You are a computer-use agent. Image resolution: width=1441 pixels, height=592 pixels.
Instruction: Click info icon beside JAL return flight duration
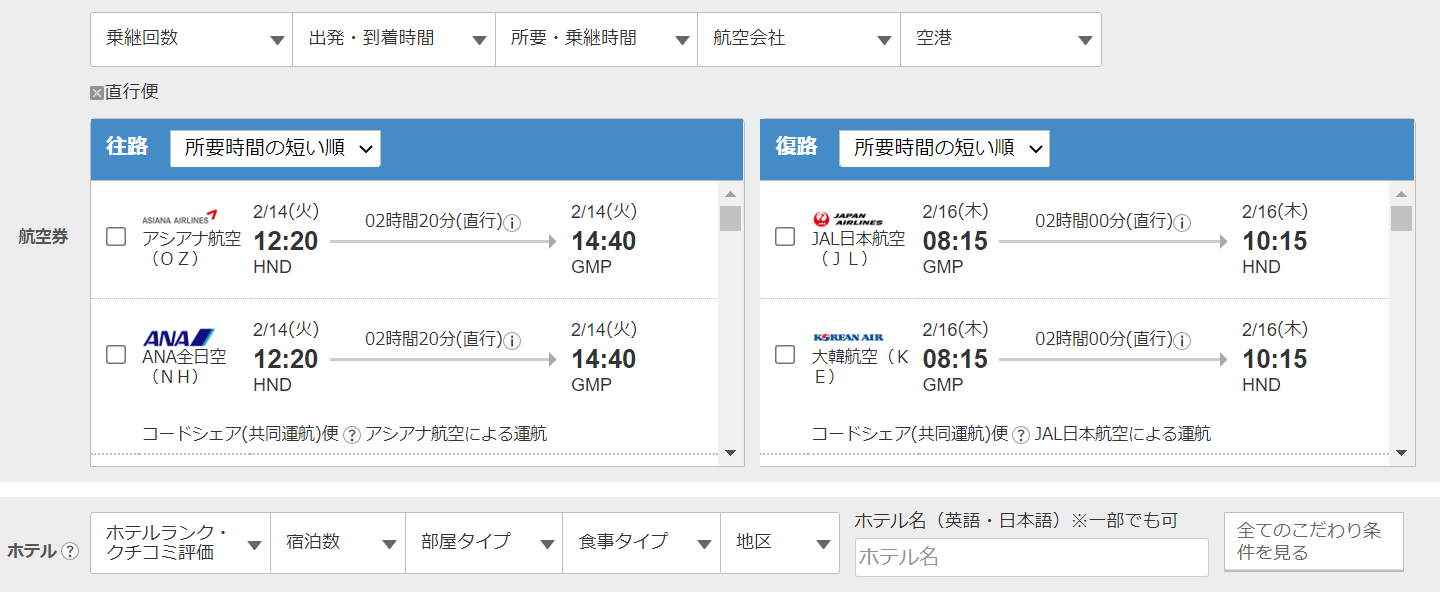(1182, 223)
